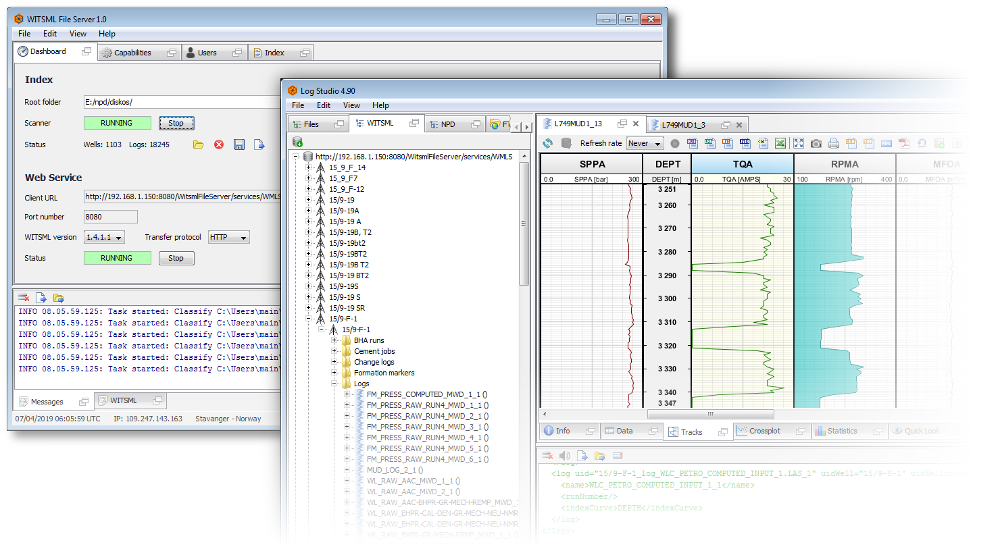Click the purple track layout icon
Screen dimensions: 1000x550
pos(692,144)
